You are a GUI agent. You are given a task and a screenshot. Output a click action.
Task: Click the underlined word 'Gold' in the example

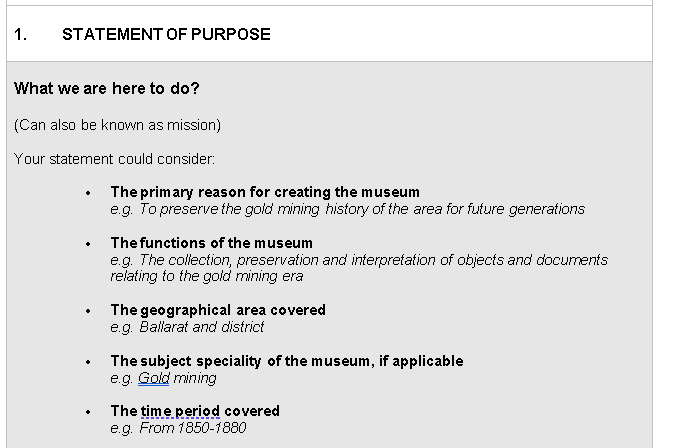tap(154, 378)
